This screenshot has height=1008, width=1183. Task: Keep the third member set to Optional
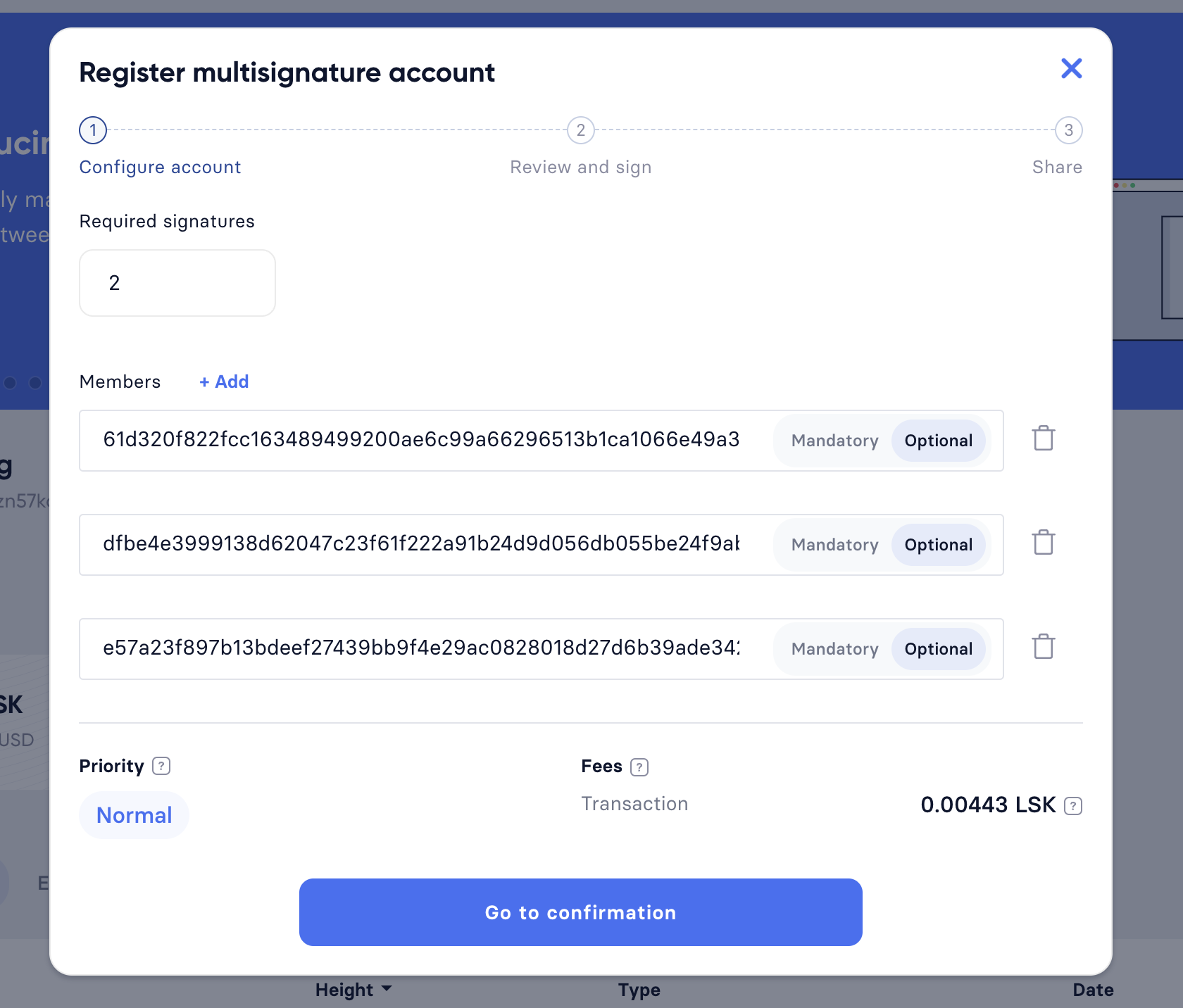[939, 648]
